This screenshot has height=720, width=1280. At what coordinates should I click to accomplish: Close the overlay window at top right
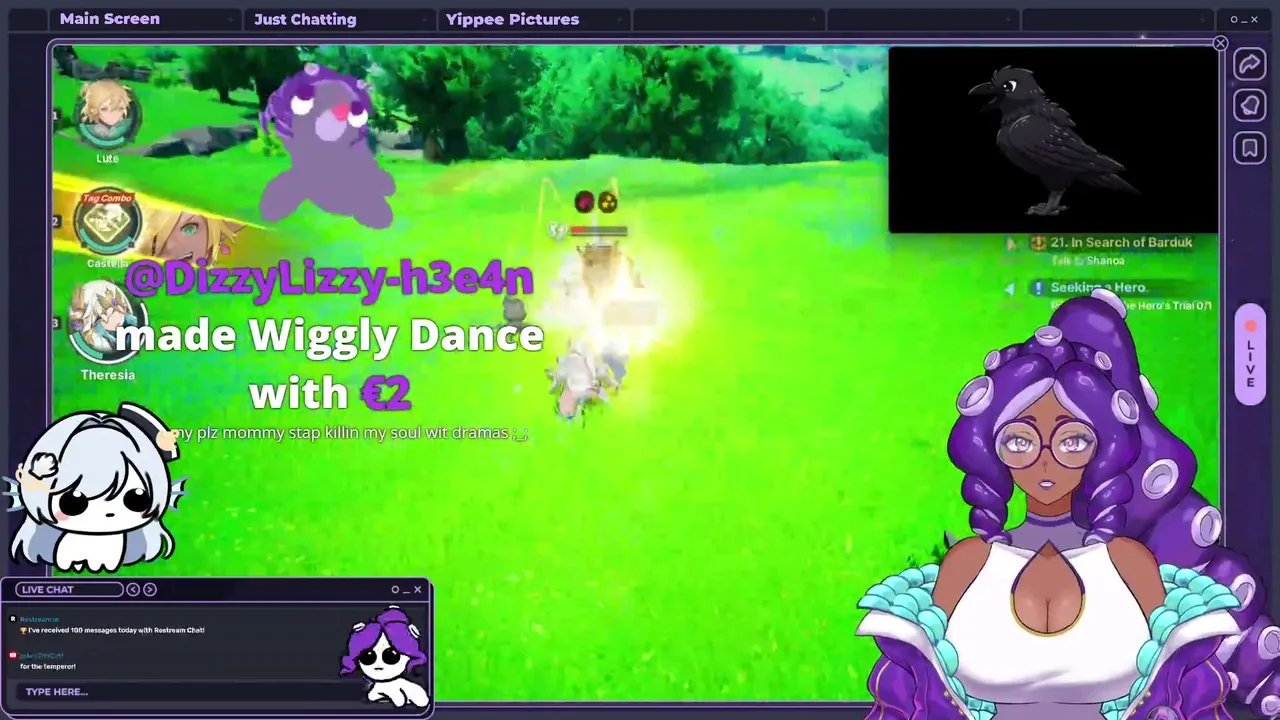[1254, 19]
